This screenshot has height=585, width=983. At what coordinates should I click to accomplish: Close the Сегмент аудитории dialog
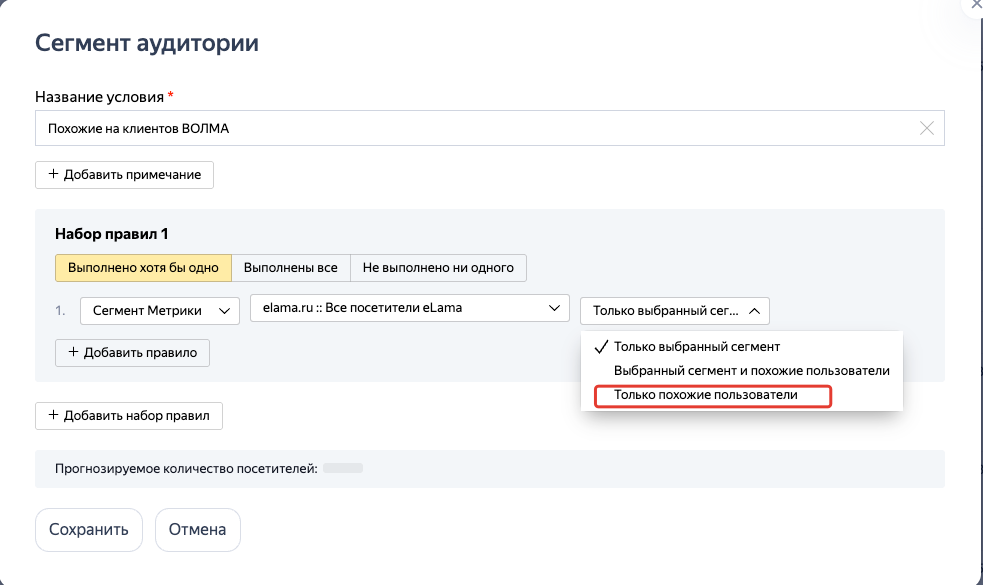point(975,7)
